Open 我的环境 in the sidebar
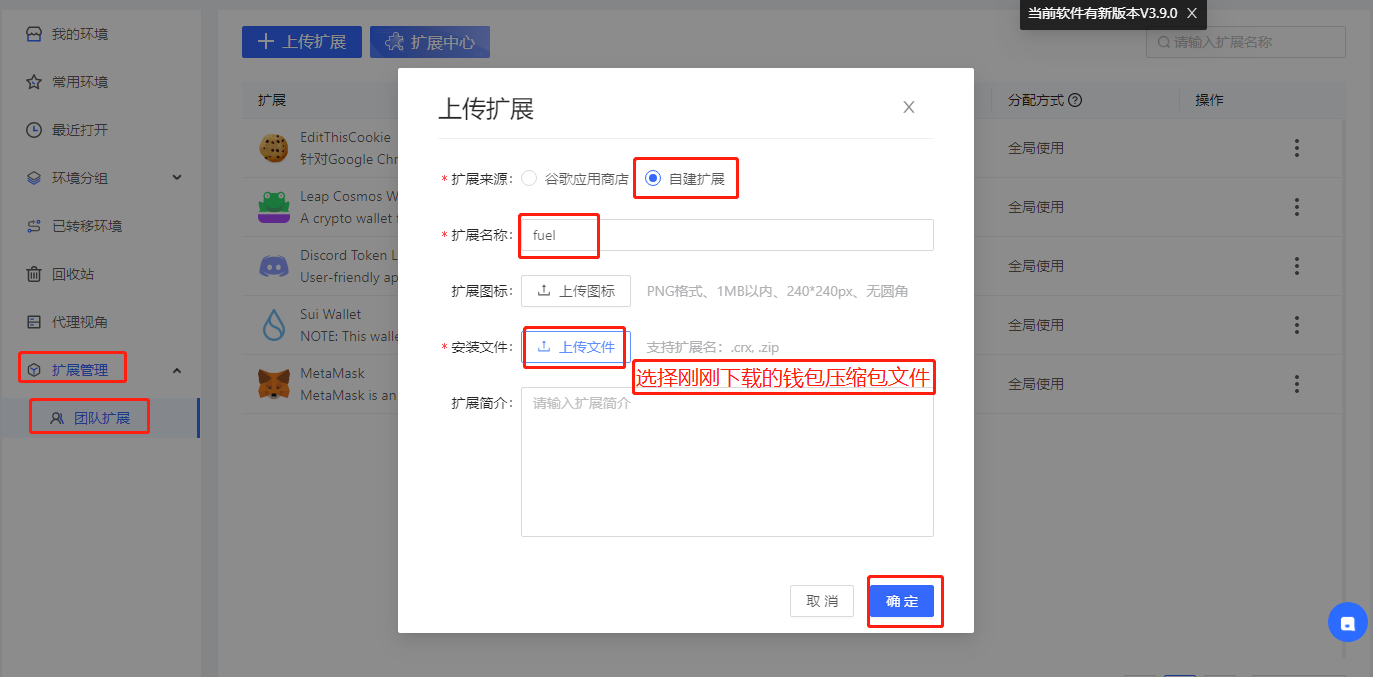The width and height of the screenshot is (1373, 677). click(80, 34)
